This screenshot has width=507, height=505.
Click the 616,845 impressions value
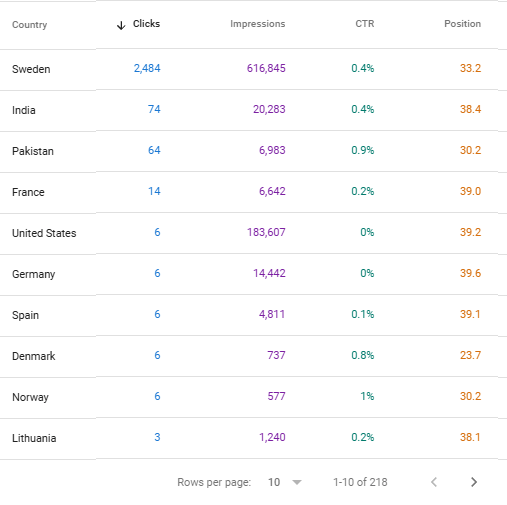[x=266, y=68]
